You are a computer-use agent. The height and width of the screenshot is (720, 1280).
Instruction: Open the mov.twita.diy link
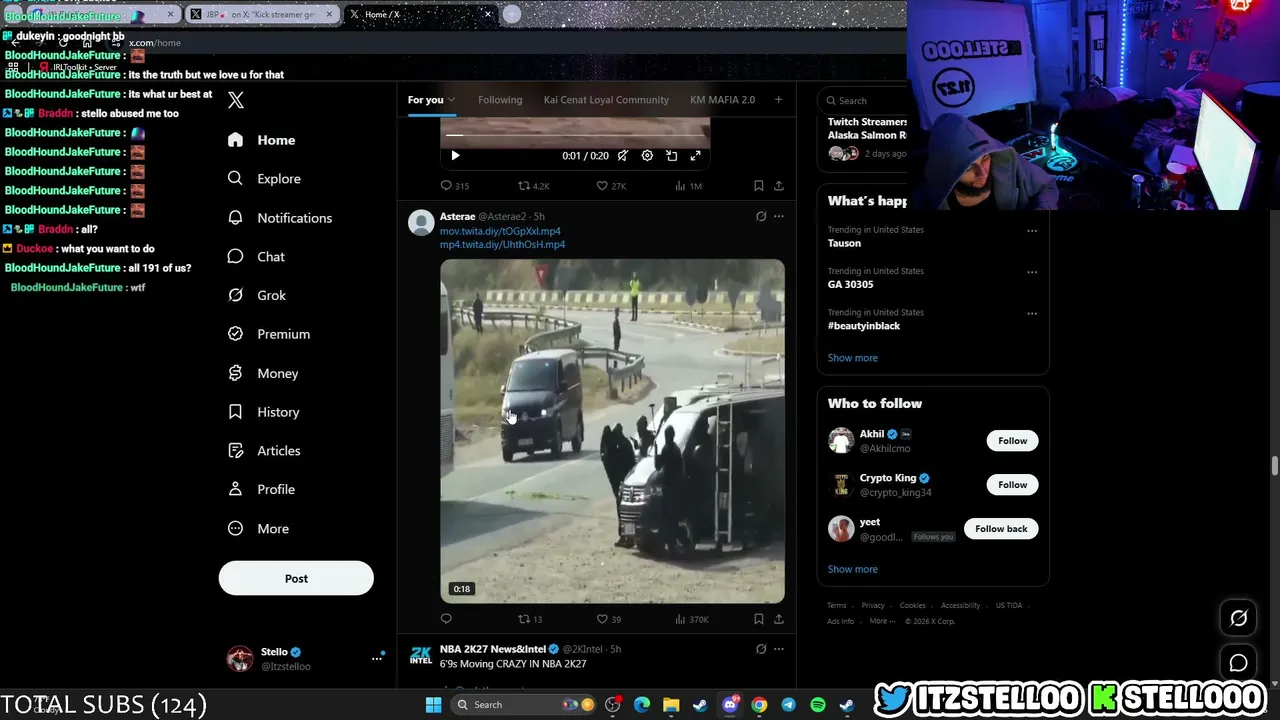click(500, 231)
